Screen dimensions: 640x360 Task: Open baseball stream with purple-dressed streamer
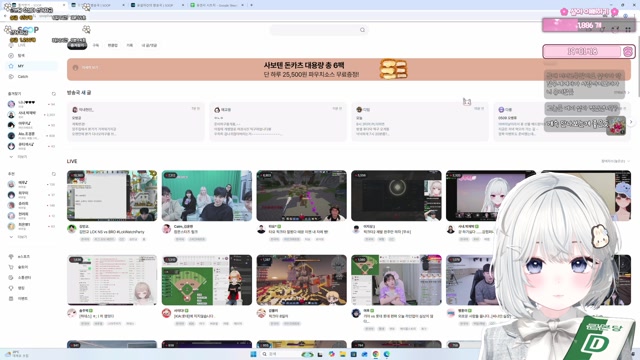point(396,280)
